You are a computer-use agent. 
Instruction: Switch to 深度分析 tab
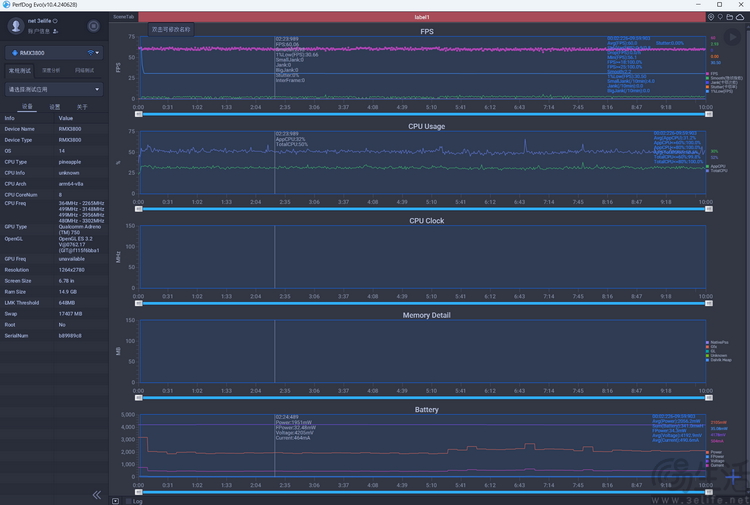51,70
